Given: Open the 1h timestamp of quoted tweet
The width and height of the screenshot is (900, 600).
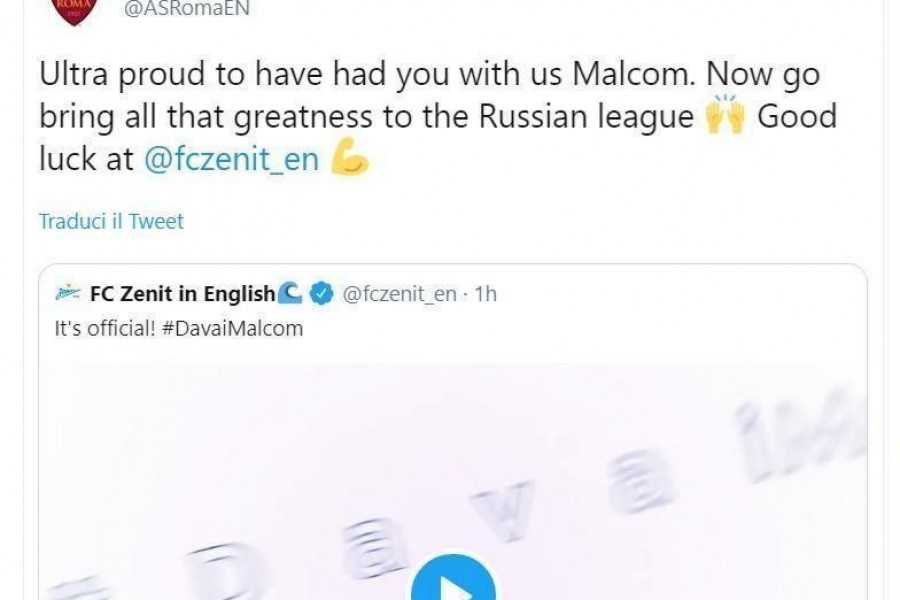Looking at the screenshot, I should tap(486, 294).
